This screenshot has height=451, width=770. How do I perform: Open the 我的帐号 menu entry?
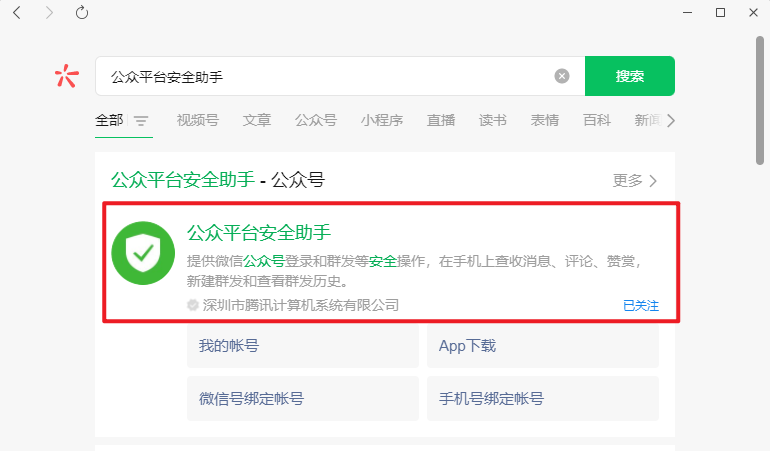303,346
